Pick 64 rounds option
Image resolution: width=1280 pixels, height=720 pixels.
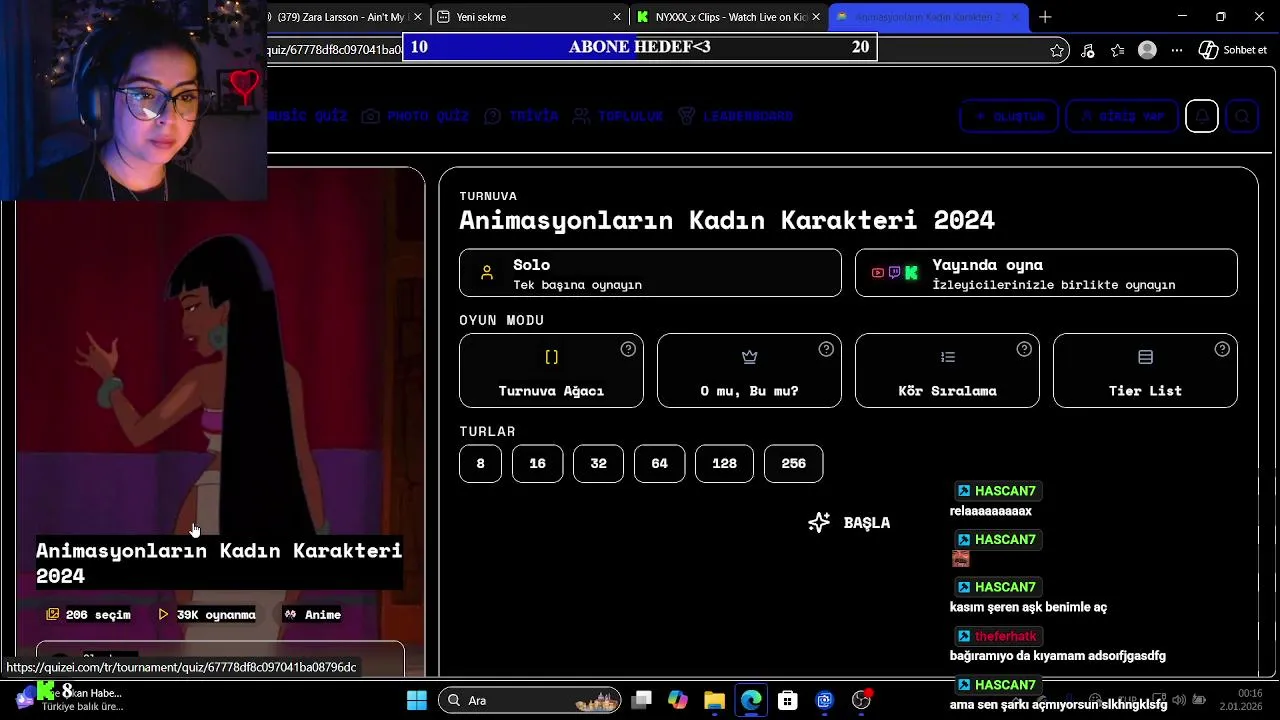pyautogui.click(x=659, y=464)
